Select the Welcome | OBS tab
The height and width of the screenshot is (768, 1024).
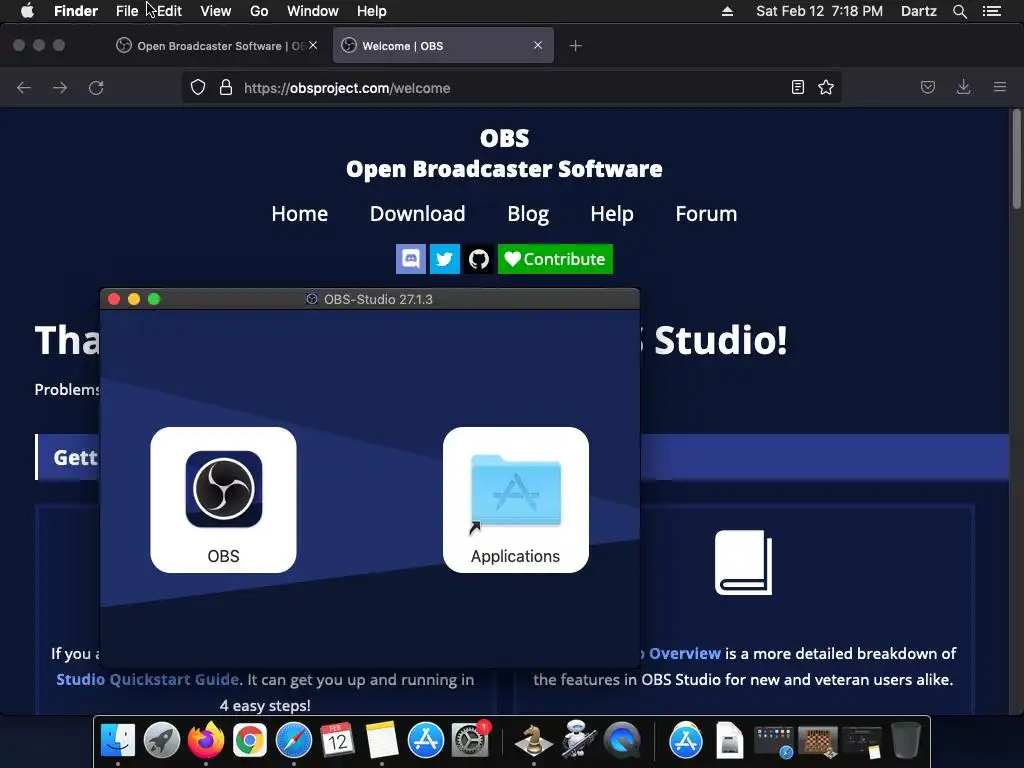coord(443,46)
